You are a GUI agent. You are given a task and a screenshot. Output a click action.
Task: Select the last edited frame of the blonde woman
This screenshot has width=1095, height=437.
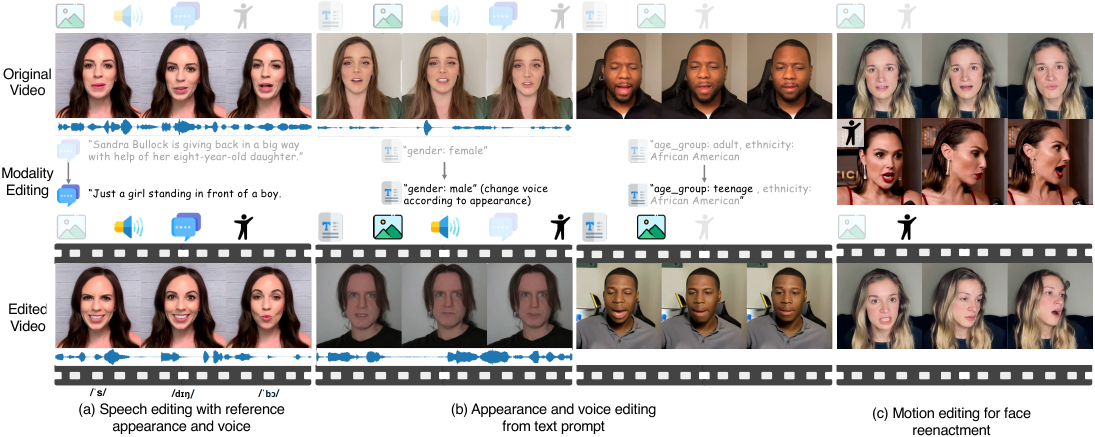point(1050,305)
